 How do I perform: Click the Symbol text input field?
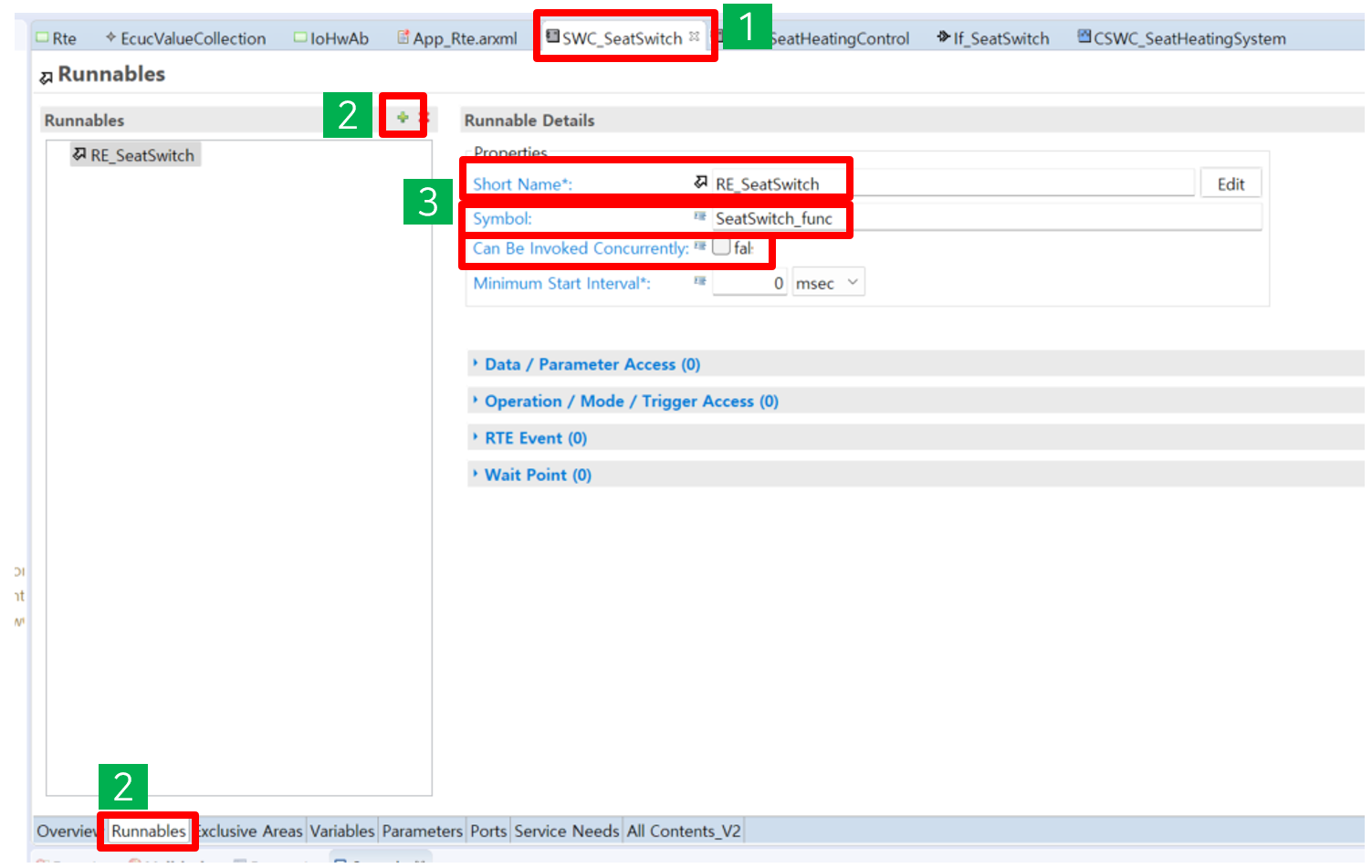(x=986, y=218)
